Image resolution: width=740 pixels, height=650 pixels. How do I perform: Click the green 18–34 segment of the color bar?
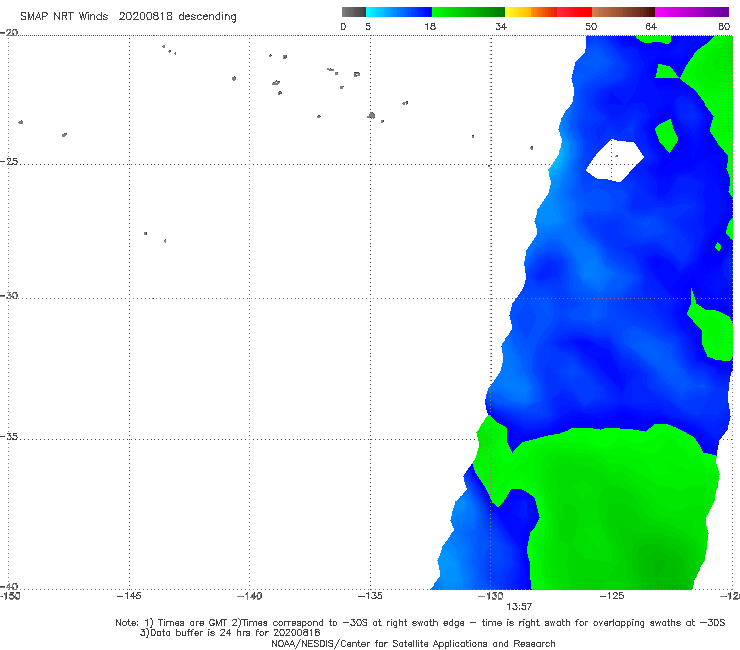point(468,12)
